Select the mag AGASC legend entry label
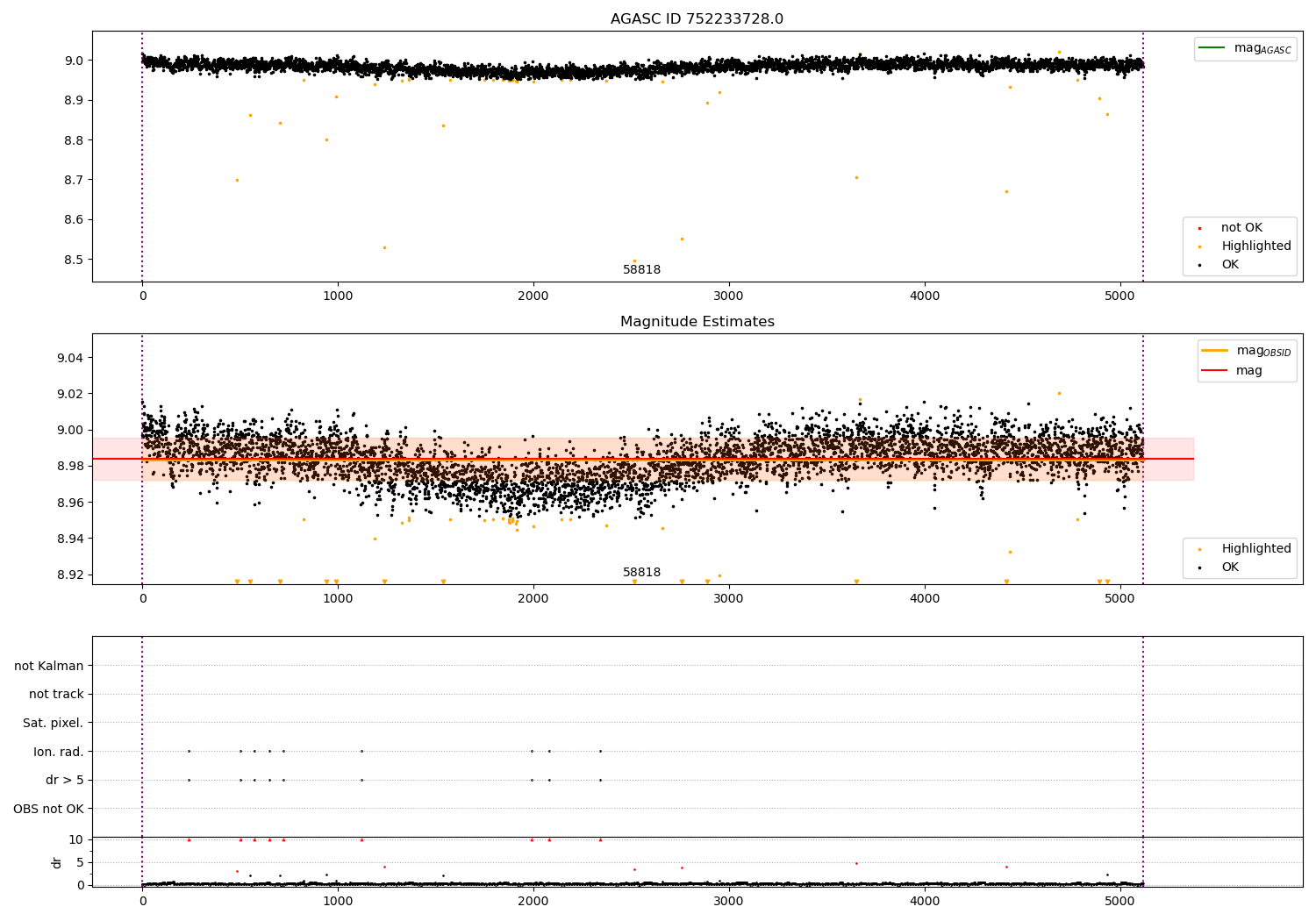The width and height of the screenshot is (1316, 921). [x=1262, y=48]
